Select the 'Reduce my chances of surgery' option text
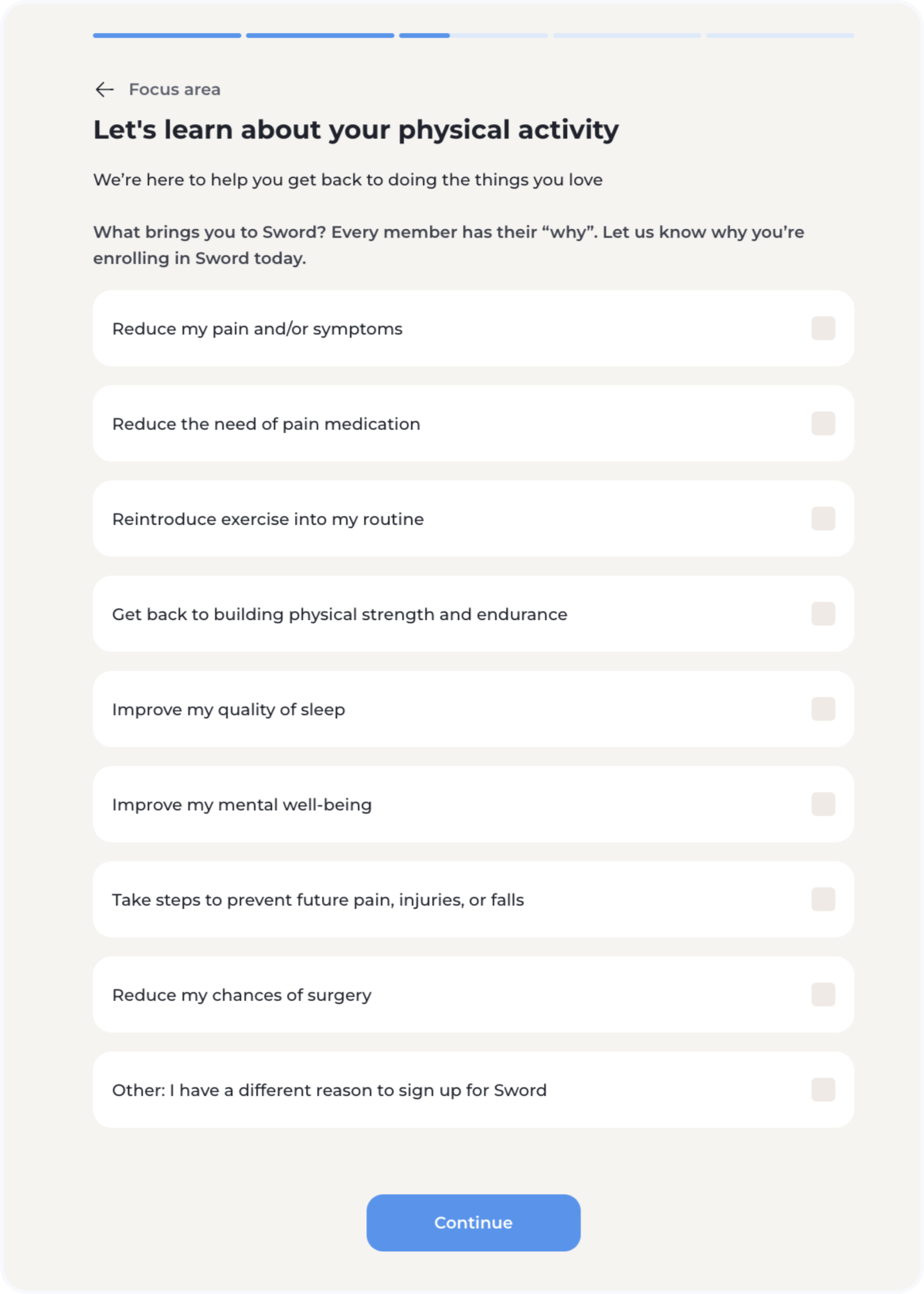924x1294 pixels. 241,995
